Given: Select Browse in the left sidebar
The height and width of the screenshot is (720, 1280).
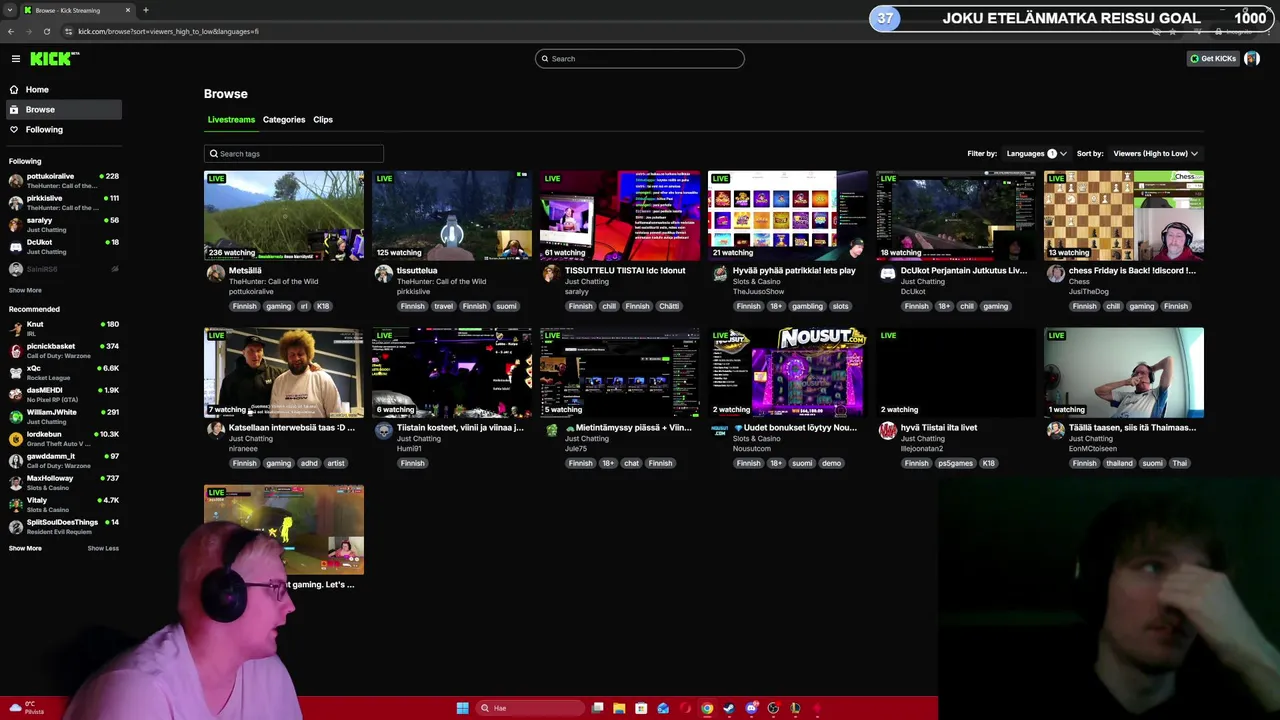Looking at the screenshot, I should pyautogui.click(x=64, y=109).
